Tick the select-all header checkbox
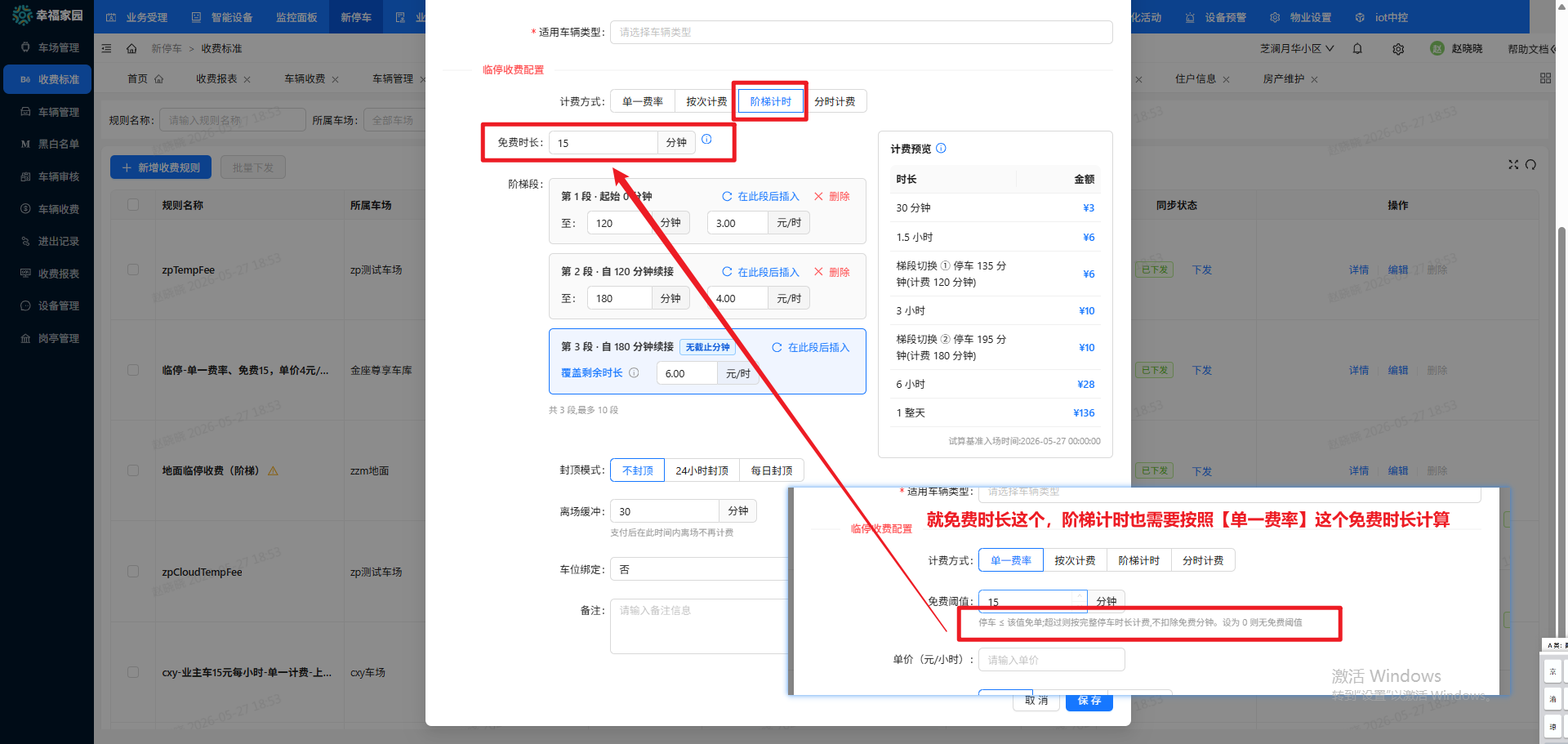The width and height of the screenshot is (1568, 744). [133, 205]
